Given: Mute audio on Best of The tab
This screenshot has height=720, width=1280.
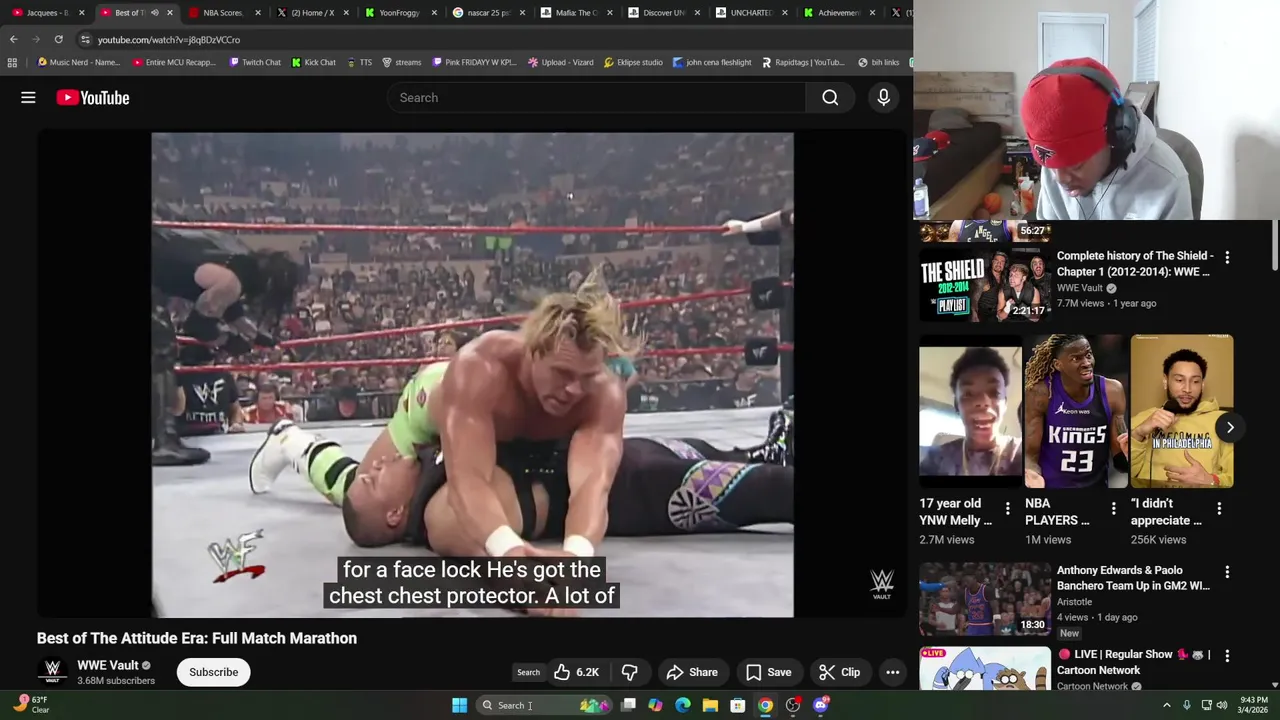Looking at the screenshot, I should [x=154, y=13].
